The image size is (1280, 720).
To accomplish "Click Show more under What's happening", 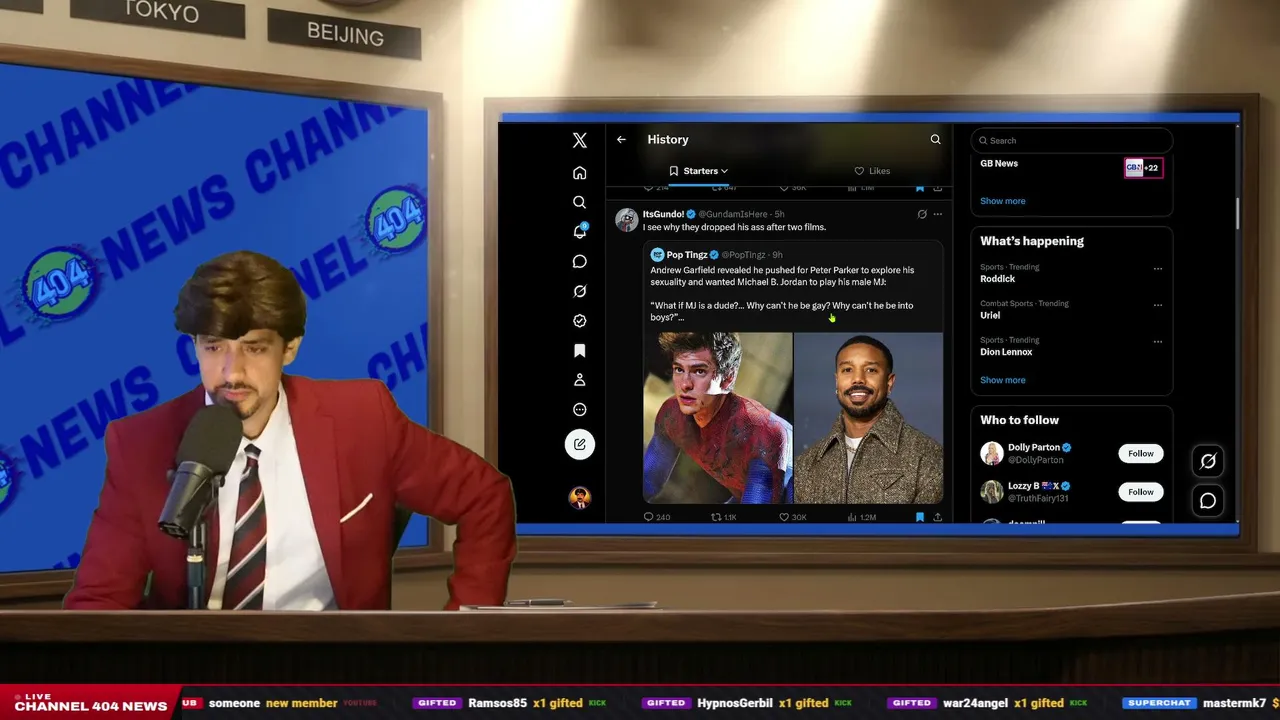I will 1002,380.
